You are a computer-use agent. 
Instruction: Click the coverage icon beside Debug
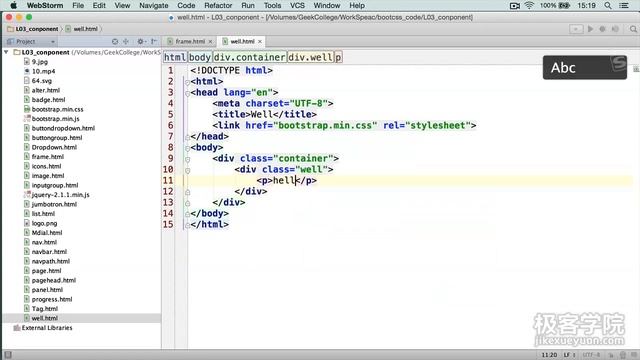click(x=615, y=29)
